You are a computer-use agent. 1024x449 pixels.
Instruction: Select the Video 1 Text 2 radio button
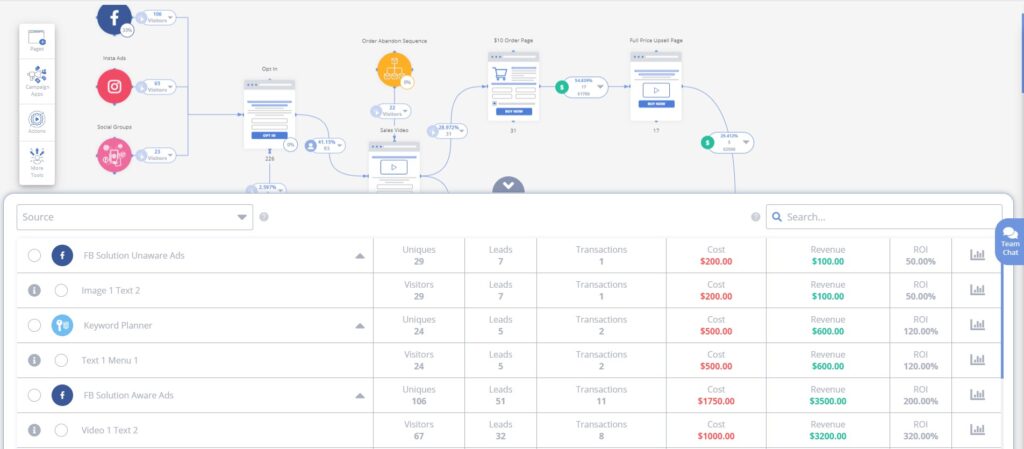click(61, 430)
